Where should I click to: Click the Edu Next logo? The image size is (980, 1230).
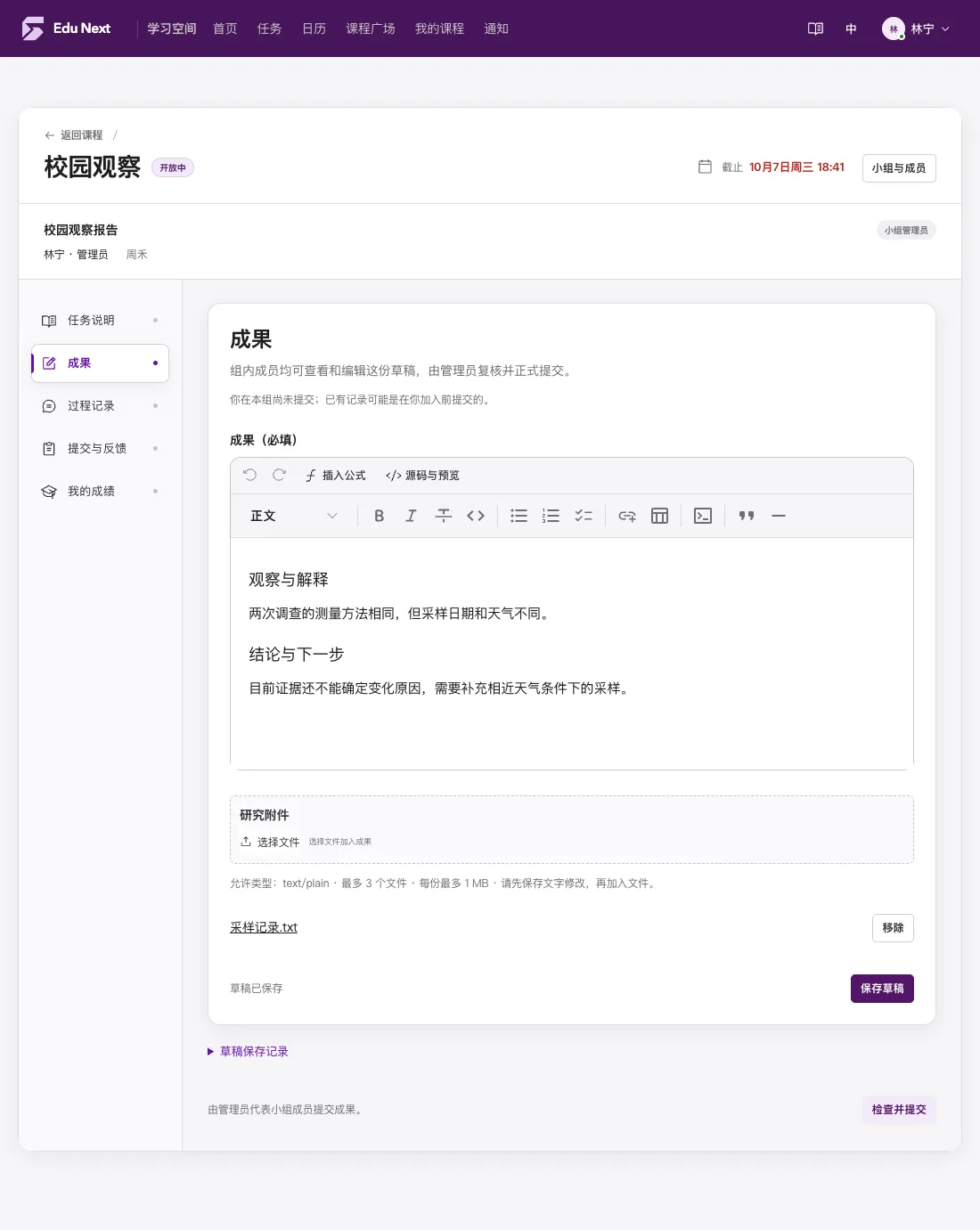pos(66,29)
